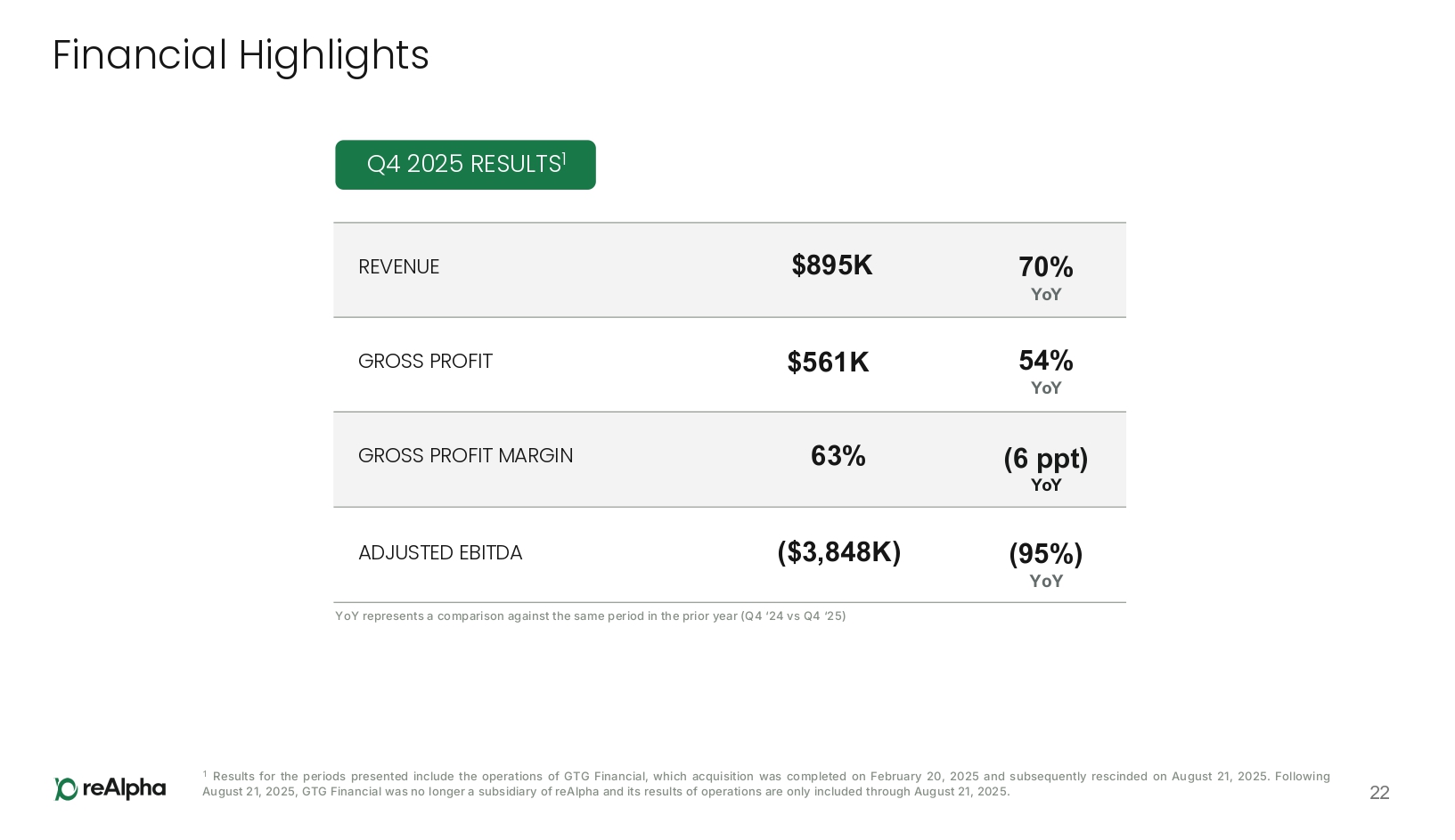The image size is (1455, 840).
Task: Select the 63% margin value
Action: click(838, 456)
